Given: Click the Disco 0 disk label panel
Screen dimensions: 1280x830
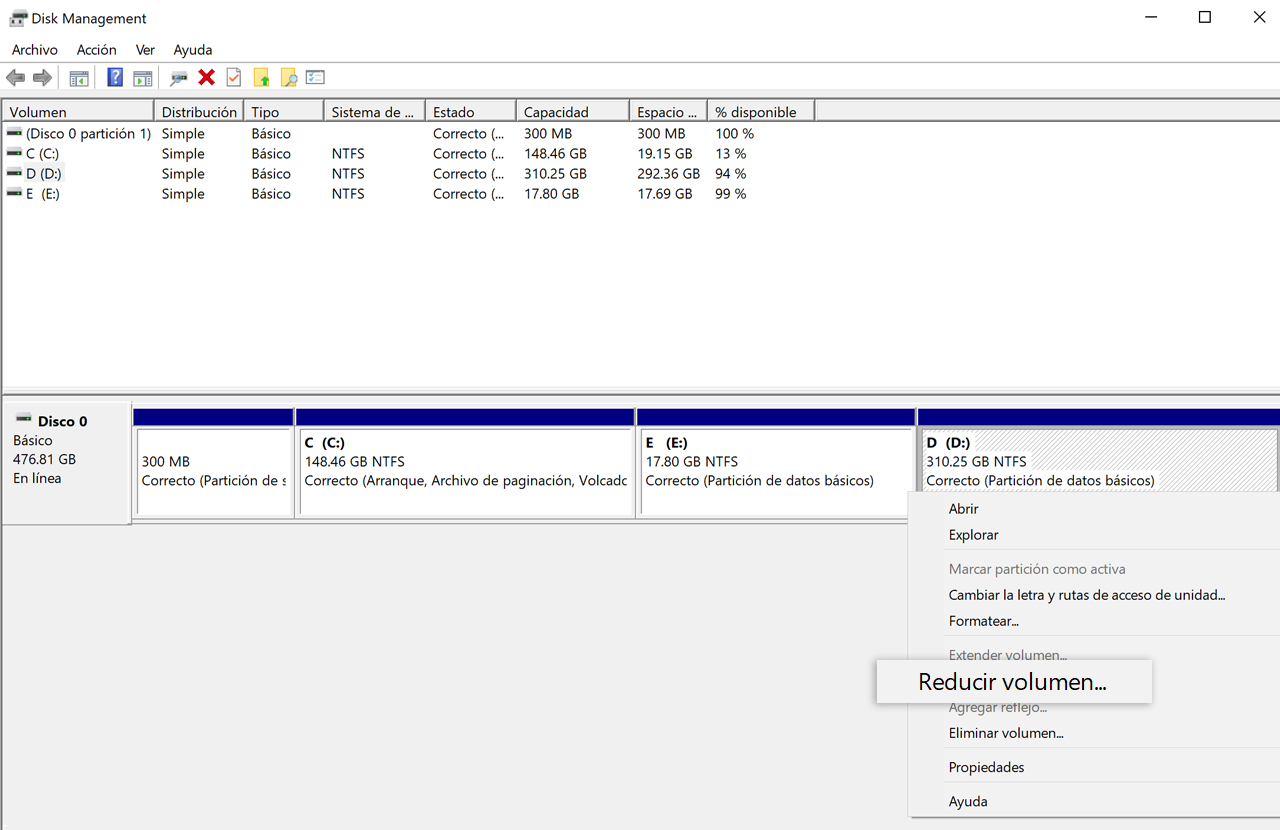Looking at the screenshot, I should [x=67, y=462].
